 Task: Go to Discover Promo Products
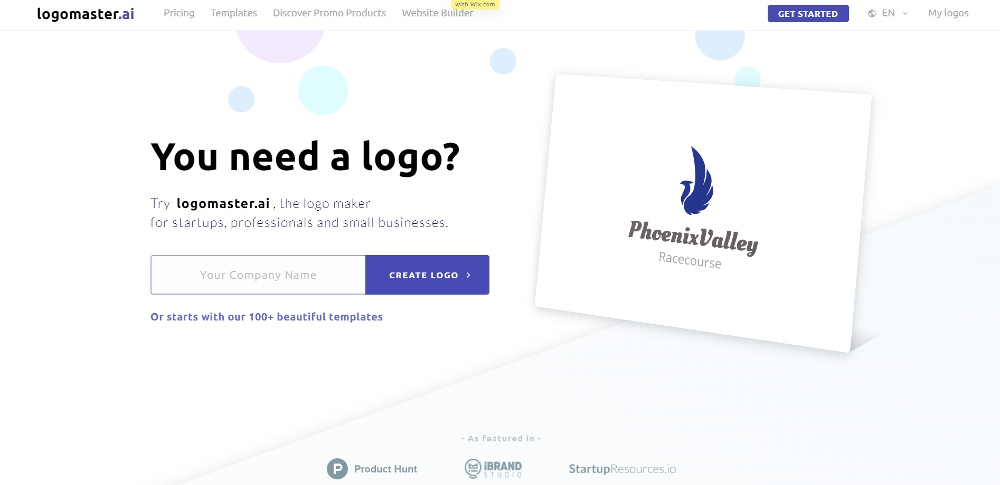tap(330, 13)
